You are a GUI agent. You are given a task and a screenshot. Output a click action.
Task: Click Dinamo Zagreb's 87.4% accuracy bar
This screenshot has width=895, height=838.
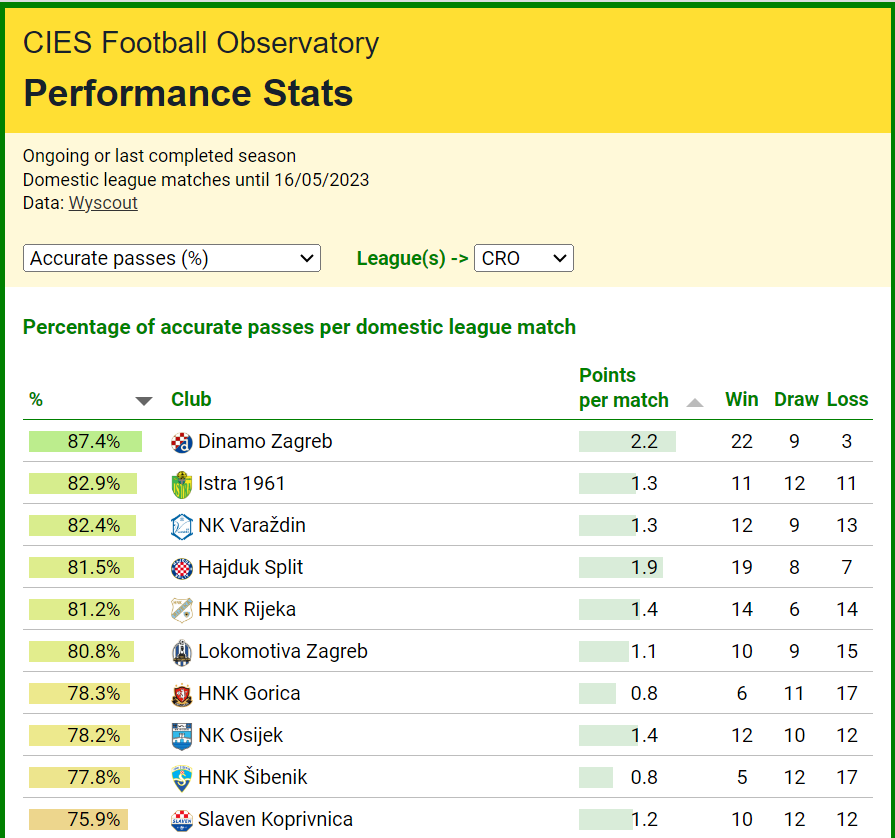[86, 442]
